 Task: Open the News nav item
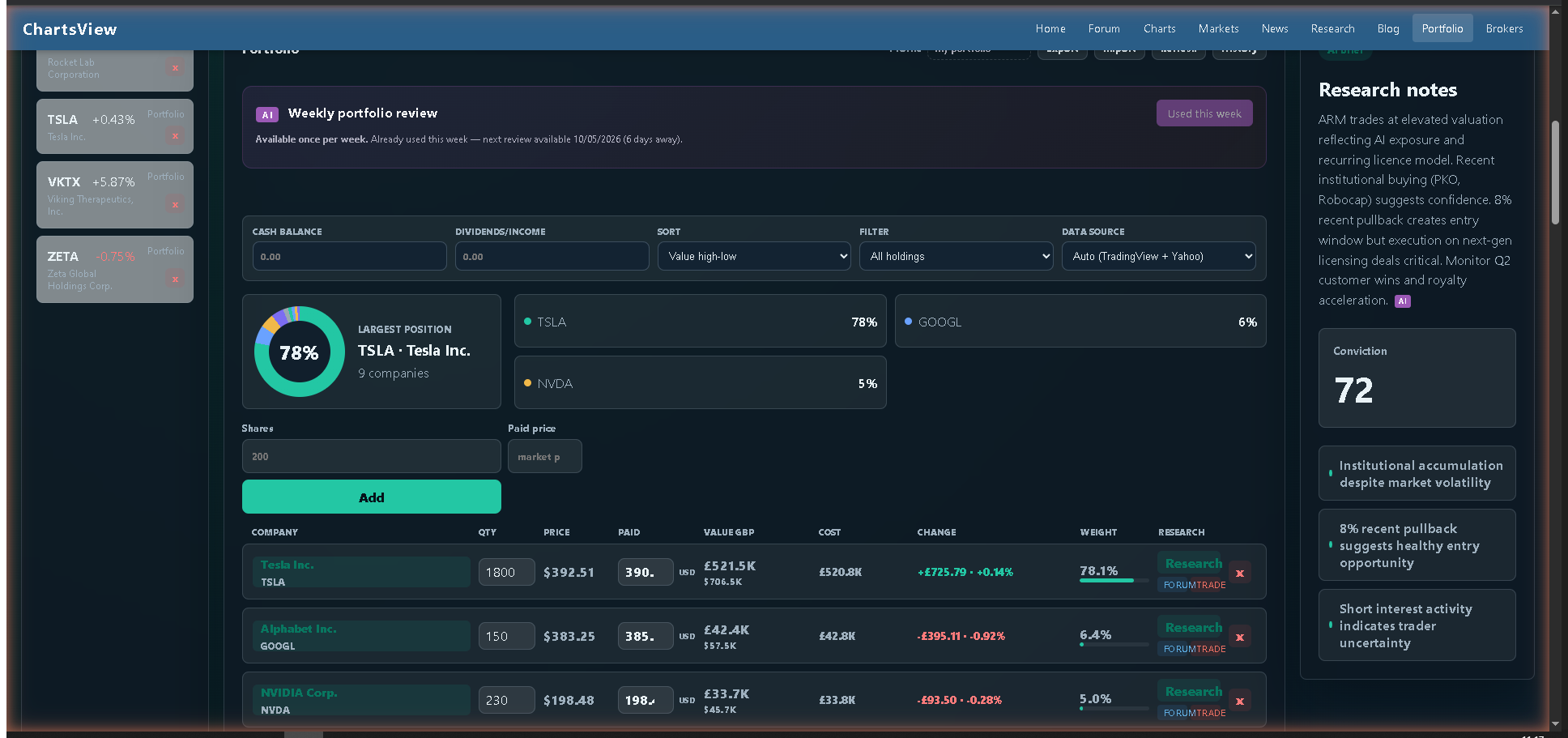1275,28
